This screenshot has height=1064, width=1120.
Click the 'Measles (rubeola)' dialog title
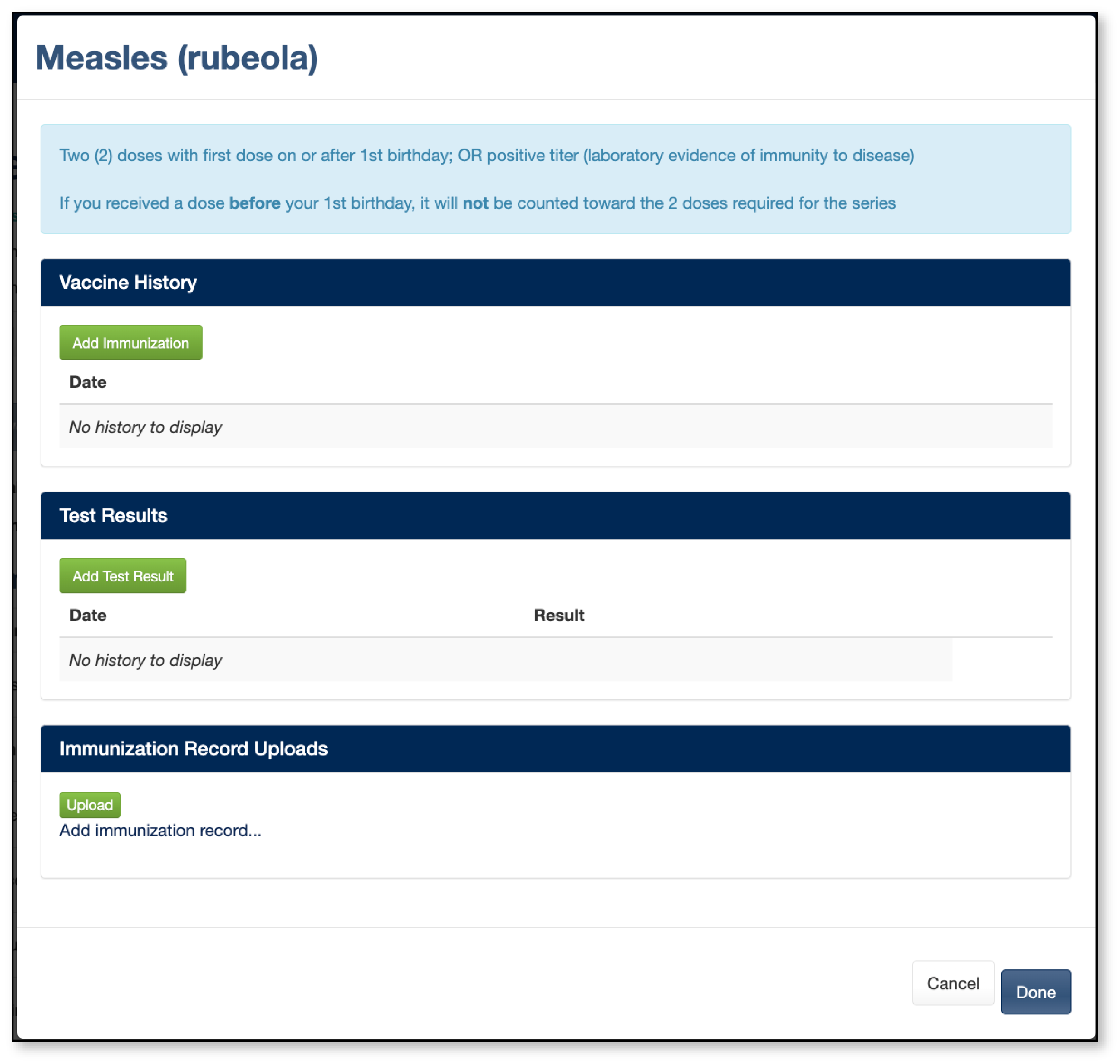point(176,58)
